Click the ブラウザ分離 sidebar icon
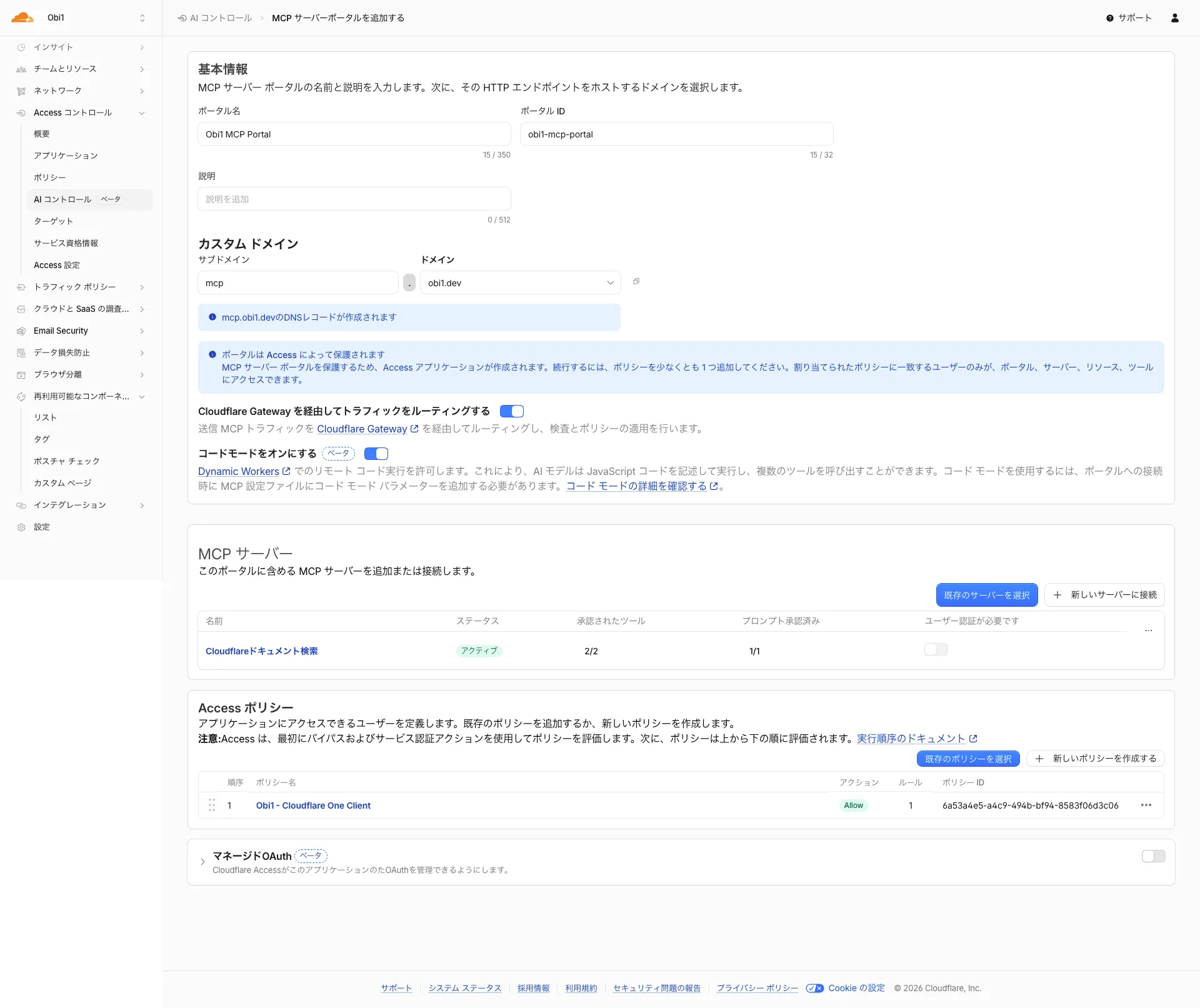 click(21, 375)
